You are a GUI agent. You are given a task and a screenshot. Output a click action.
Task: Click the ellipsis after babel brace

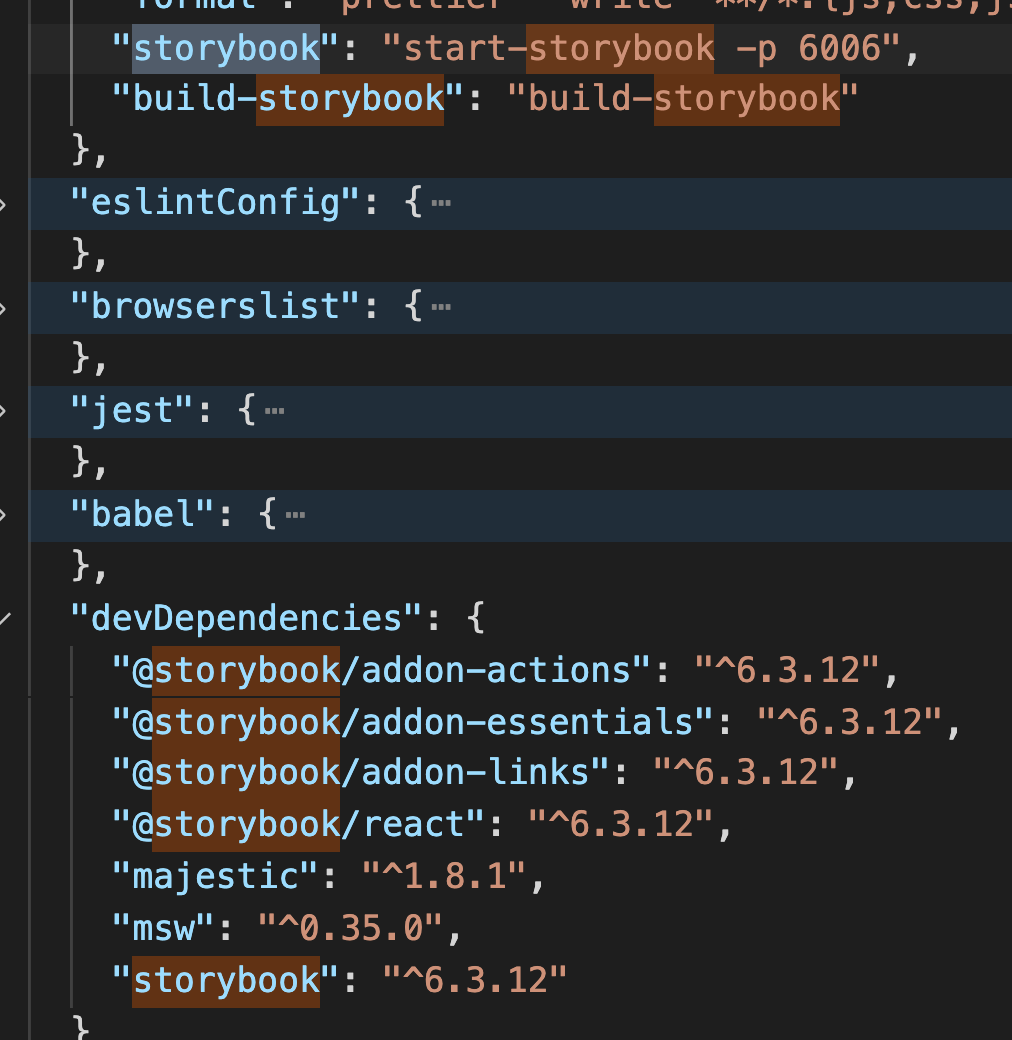click(295, 515)
